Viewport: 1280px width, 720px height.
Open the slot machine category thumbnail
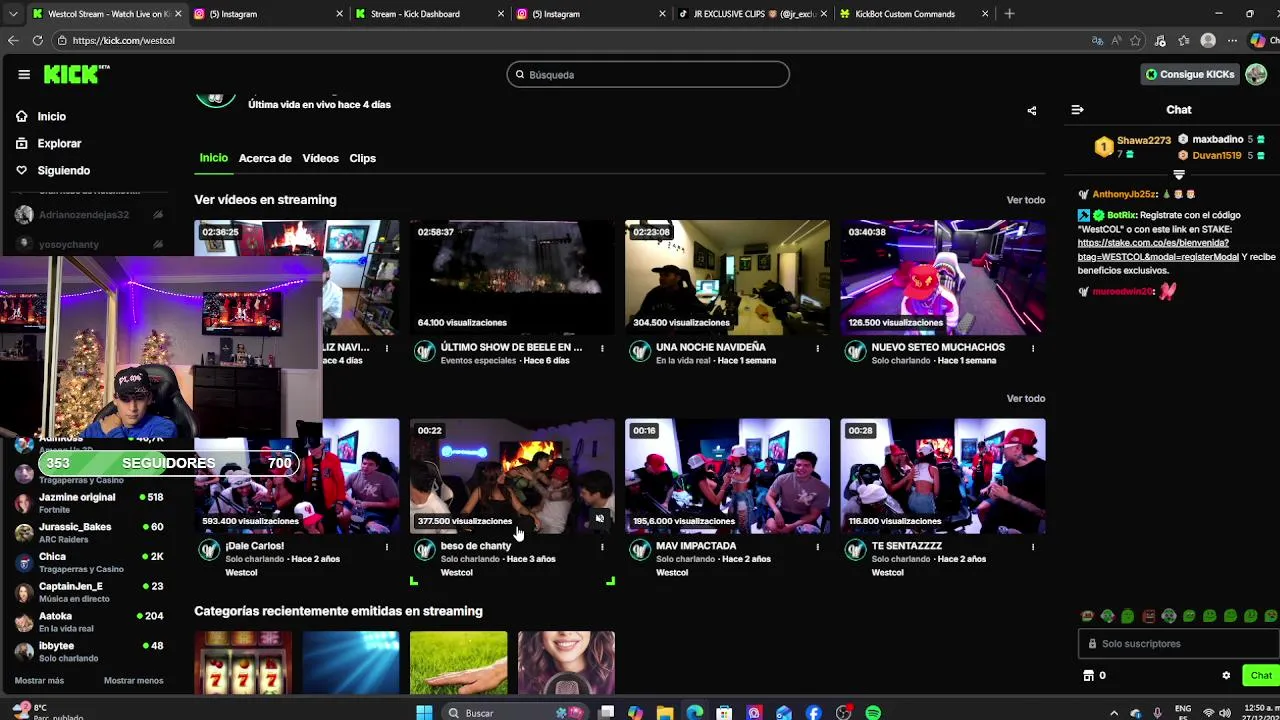[x=243, y=662]
